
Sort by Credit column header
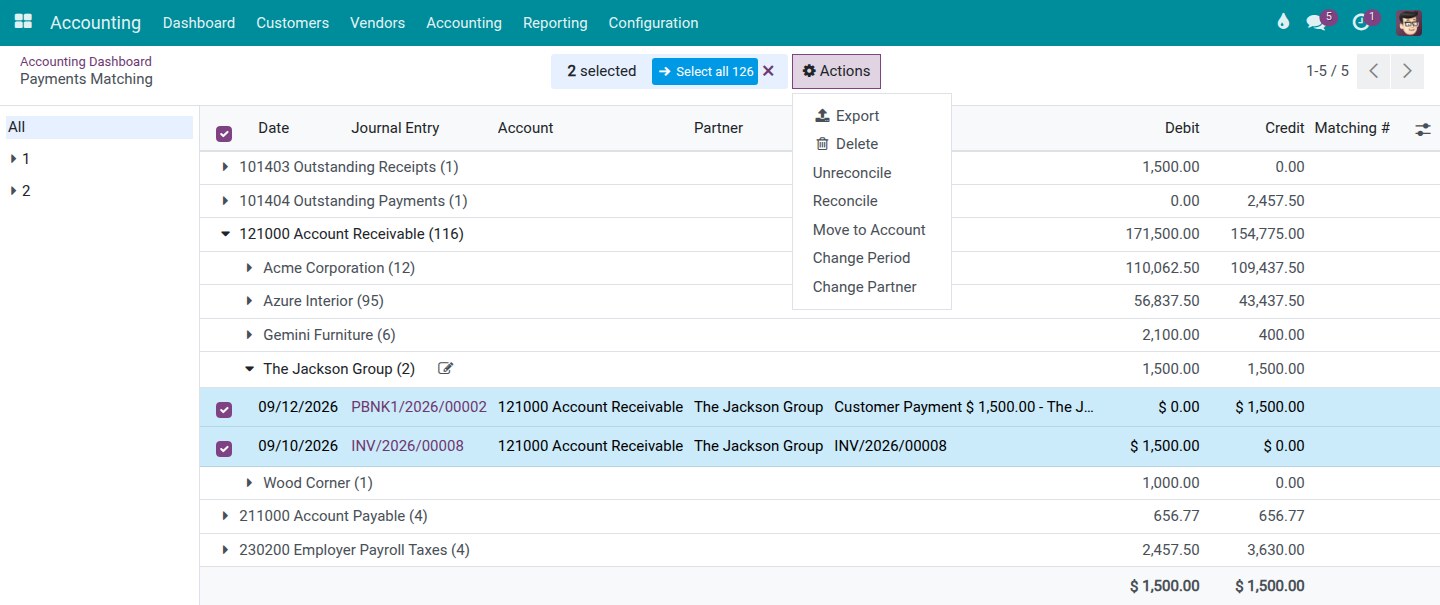point(1284,128)
